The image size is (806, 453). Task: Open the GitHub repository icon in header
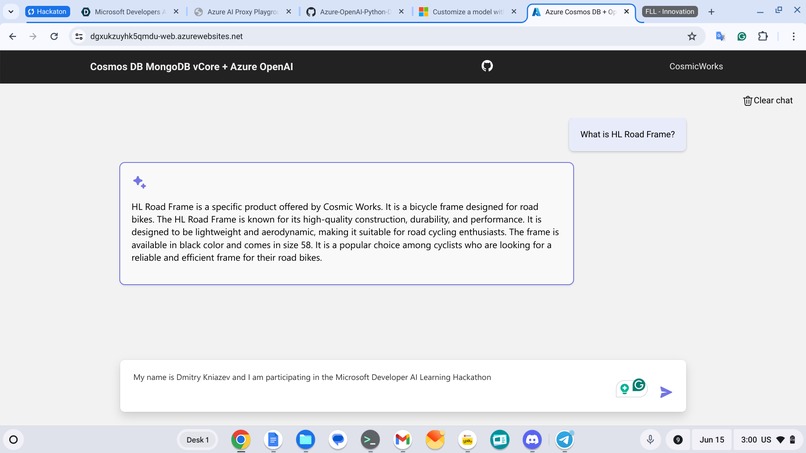pos(487,66)
